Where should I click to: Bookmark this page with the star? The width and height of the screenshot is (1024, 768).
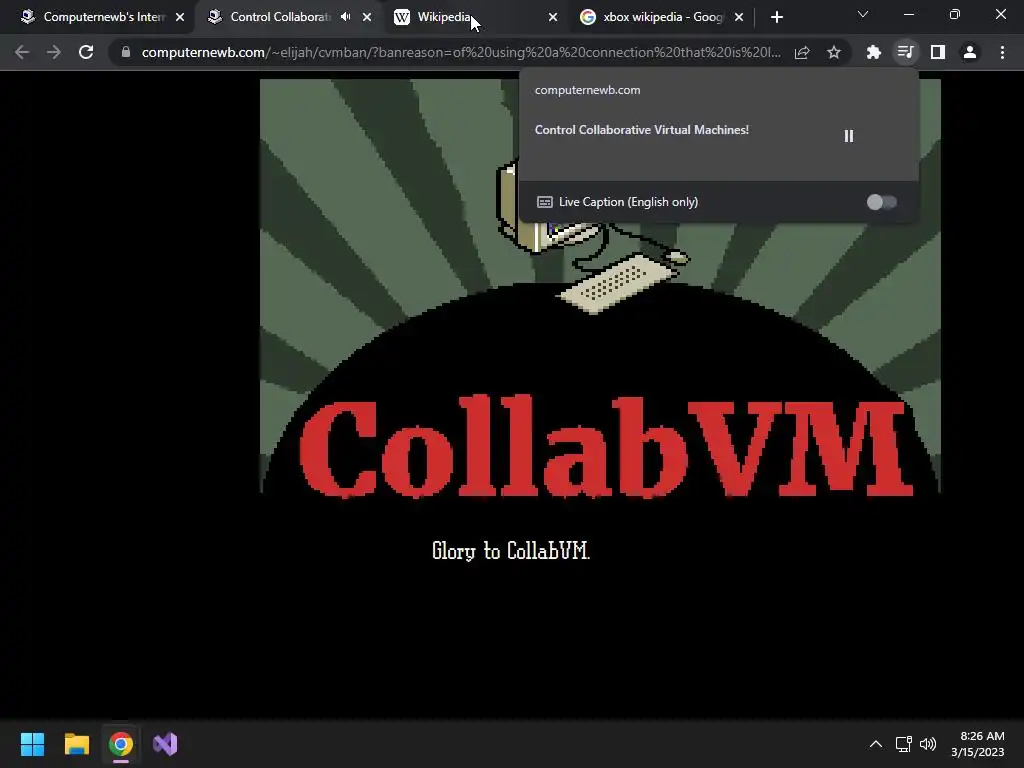point(834,52)
